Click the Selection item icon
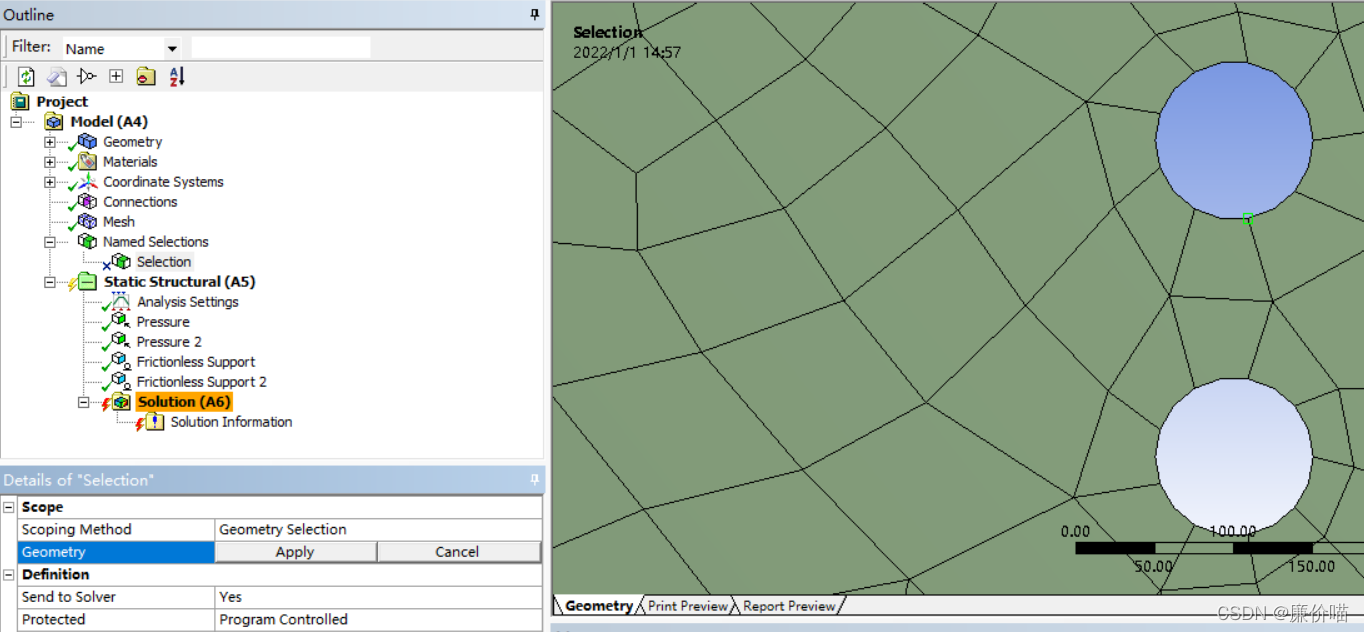The image size is (1364, 632). 121,262
